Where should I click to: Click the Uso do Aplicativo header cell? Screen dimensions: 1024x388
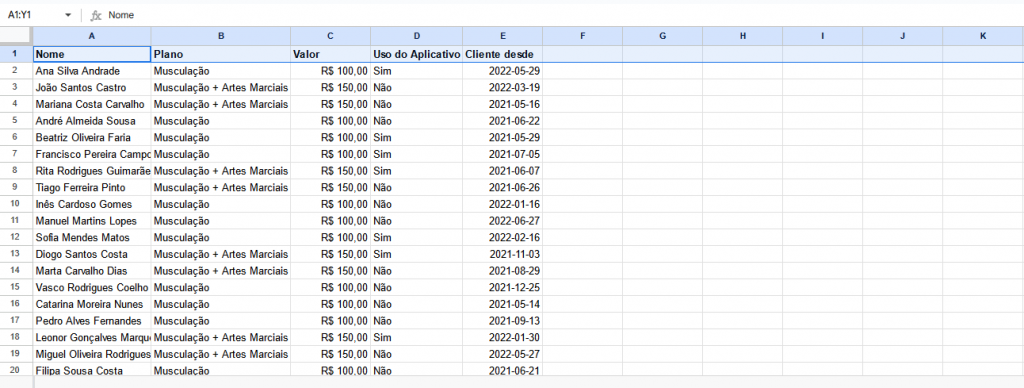coord(417,54)
